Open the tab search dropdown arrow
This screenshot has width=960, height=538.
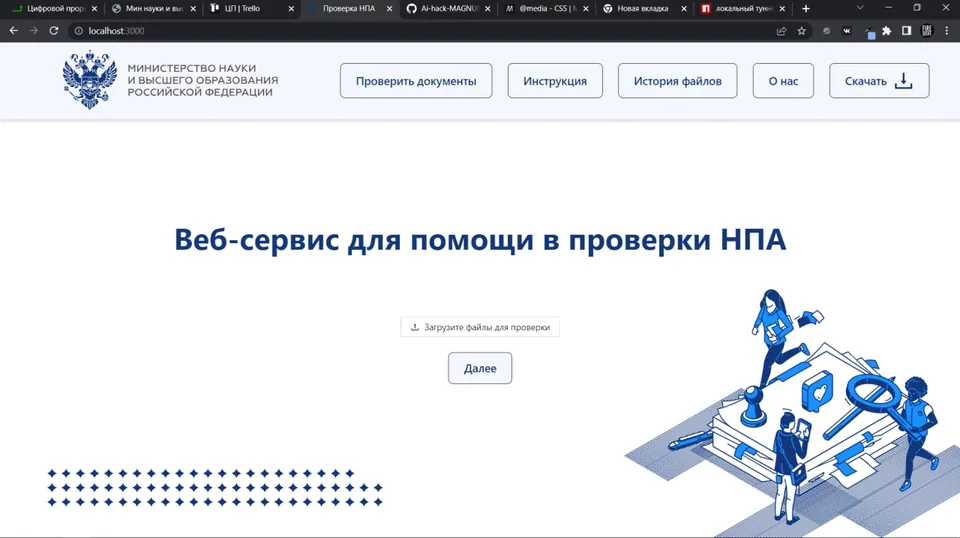[x=860, y=9]
